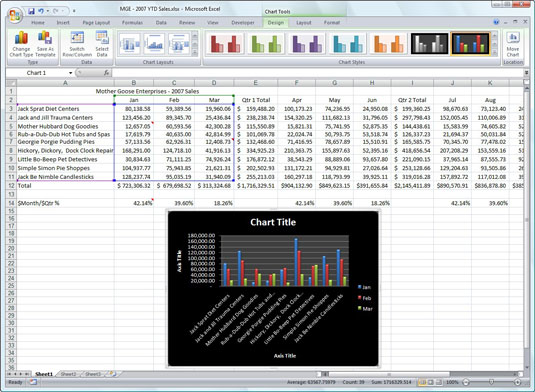Image resolution: width=535 pixels, height=392 pixels.
Task: Choose the third chart layout thumbnail
Action: click(179, 44)
